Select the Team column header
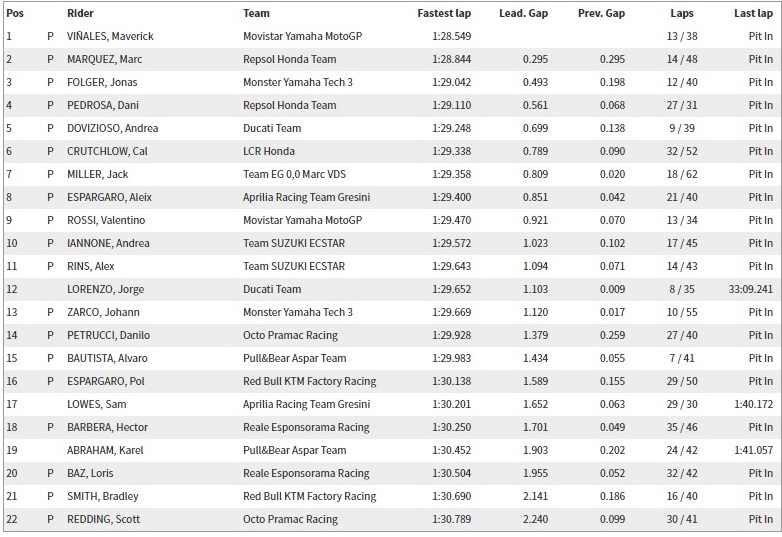Viewport: 782px width, 537px height. pyautogui.click(x=256, y=13)
